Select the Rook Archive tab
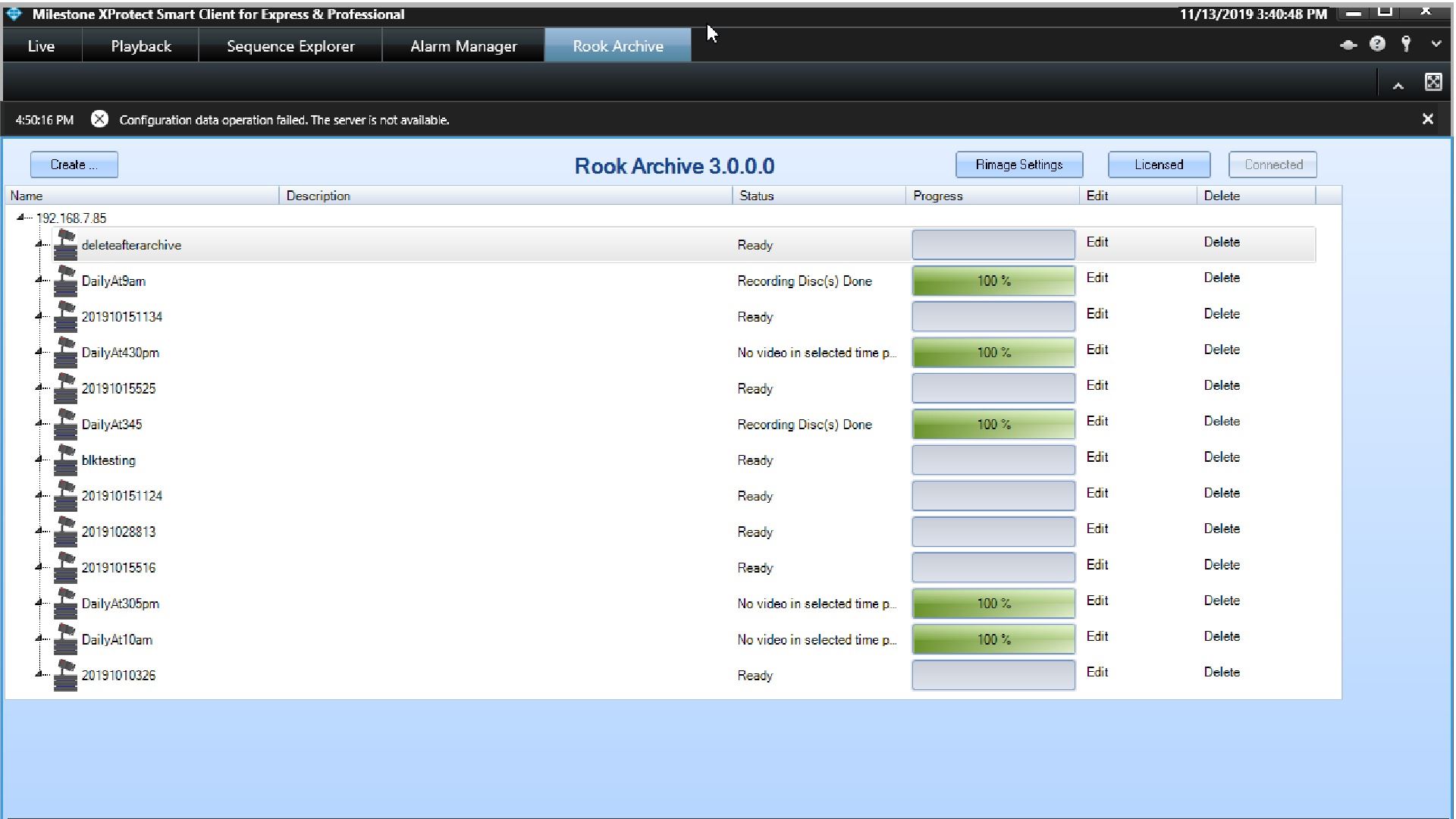Viewport: 1456px width, 819px height. point(618,46)
